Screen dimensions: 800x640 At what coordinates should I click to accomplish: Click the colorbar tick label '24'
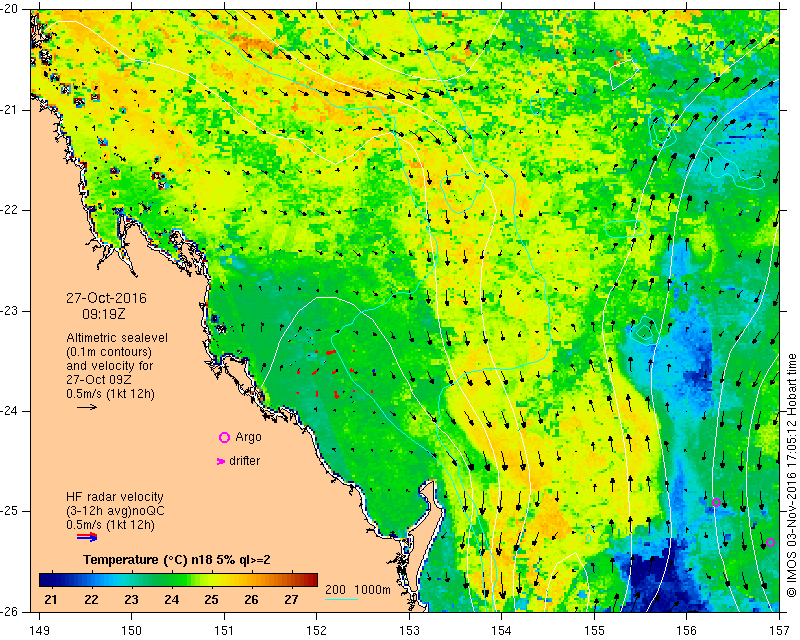coord(171,599)
